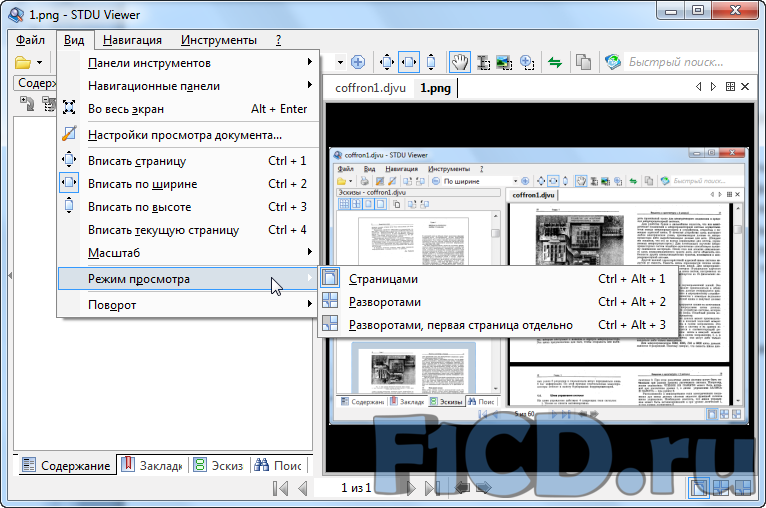Open the Инструменты menu
The height and width of the screenshot is (508, 766).
[x=218, y=40]
